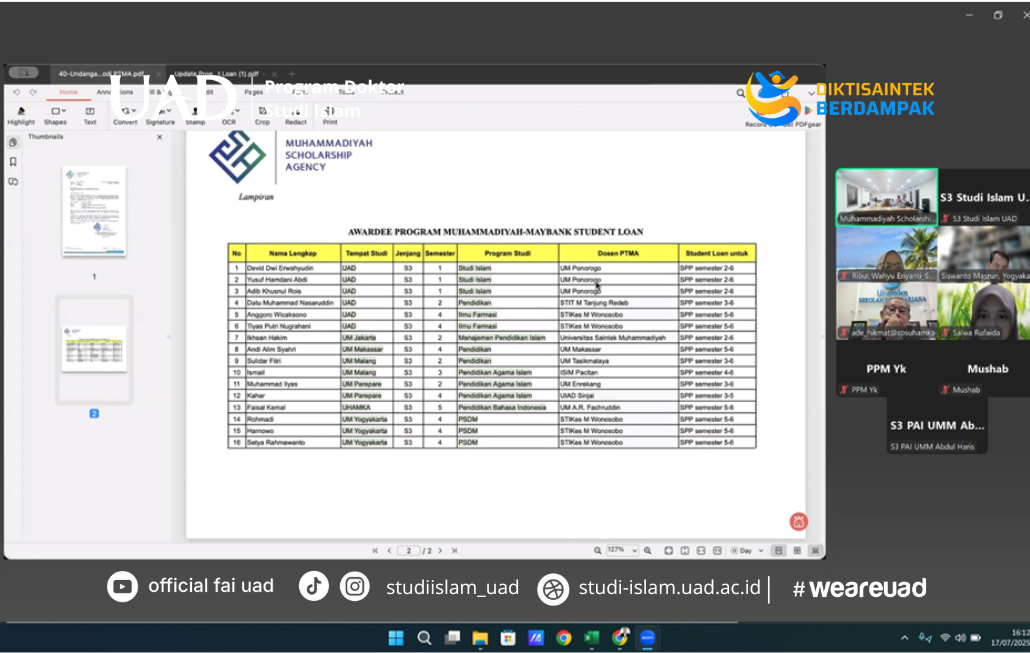Click the fit height view icon
The image size is (1030, 653).
click(684, 551)
